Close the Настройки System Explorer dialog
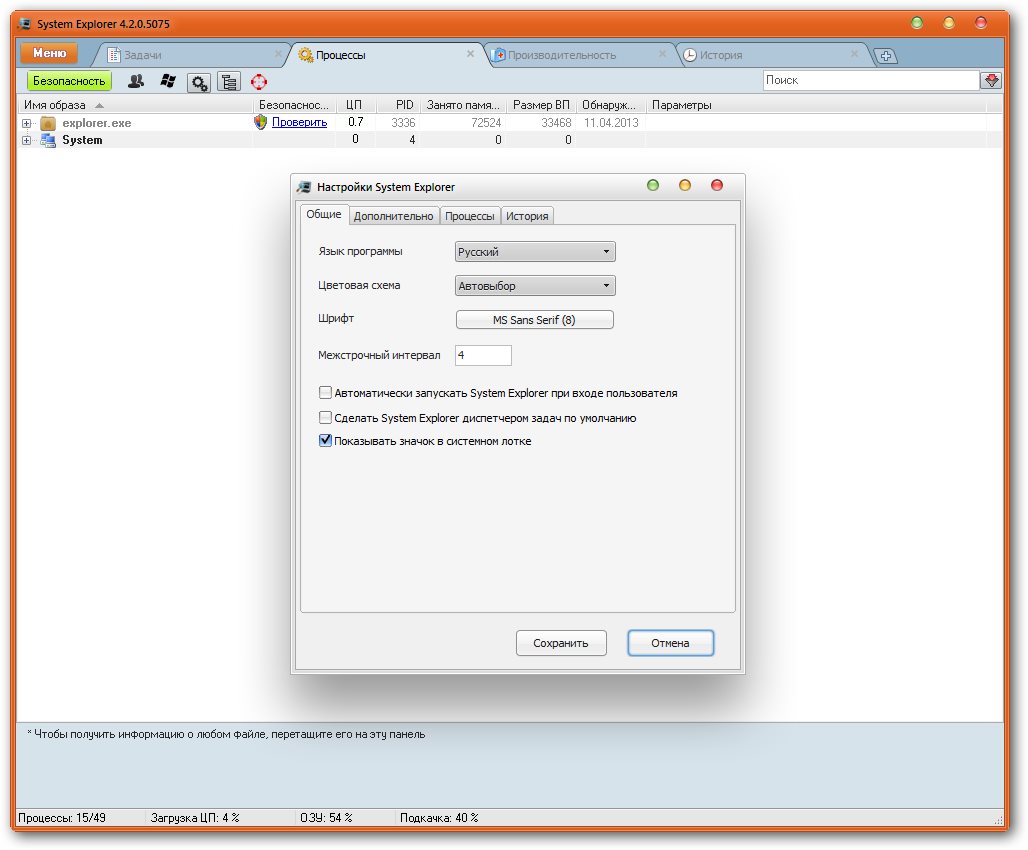Image resolution: width=1028 pixels, height=850 pixels. pyautogui.click(x=717, y=186)
